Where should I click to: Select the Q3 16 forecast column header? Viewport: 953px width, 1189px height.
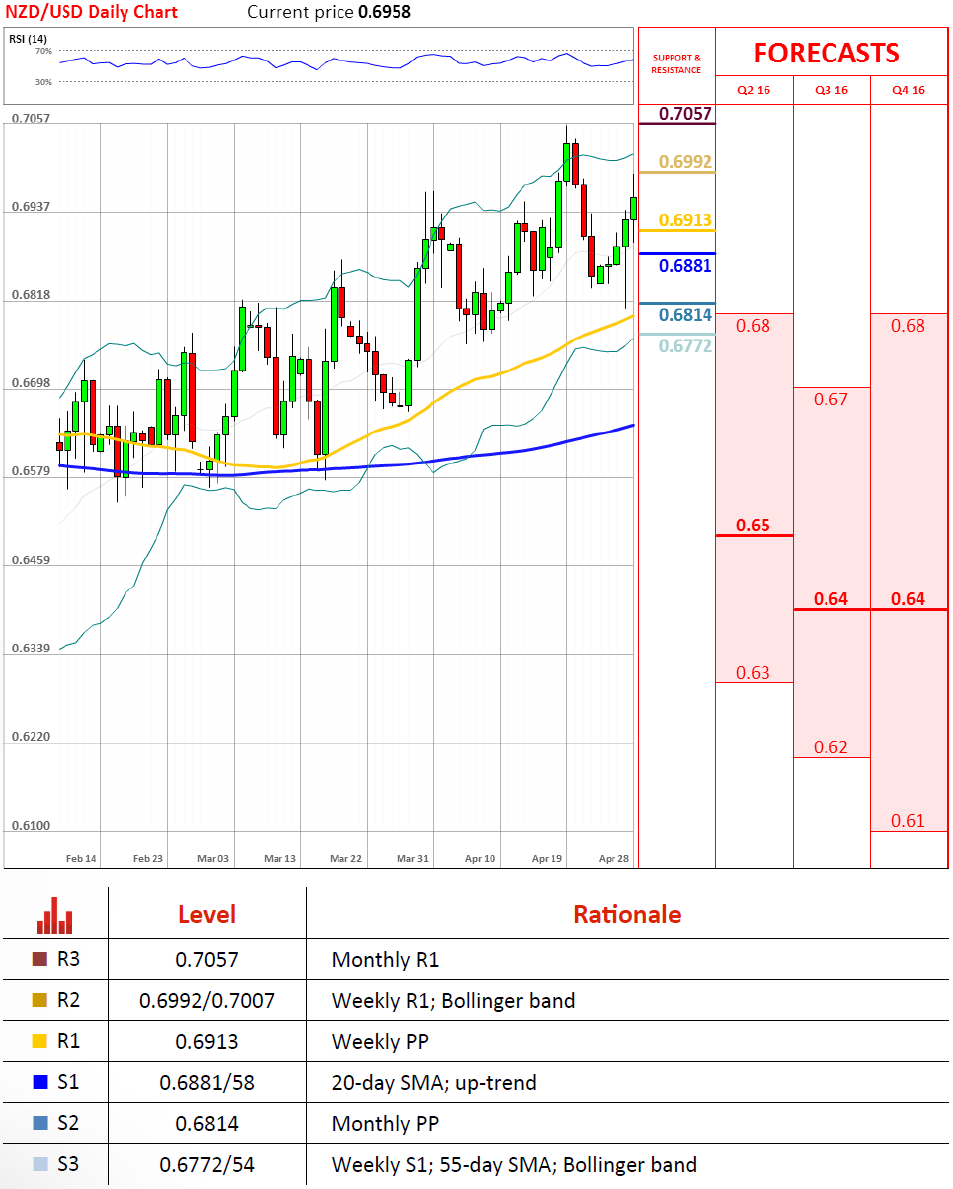coord(831,90)
